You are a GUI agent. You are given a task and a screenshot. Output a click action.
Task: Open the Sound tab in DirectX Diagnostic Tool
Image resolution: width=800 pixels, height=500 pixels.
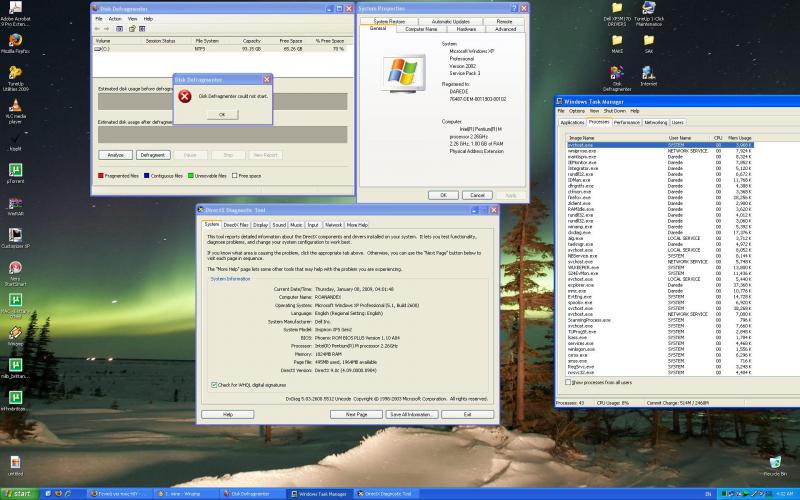(279, 225)
